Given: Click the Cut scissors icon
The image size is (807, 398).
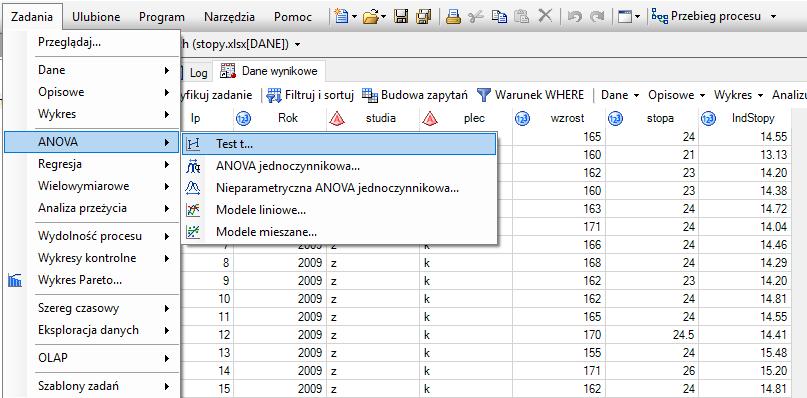Looking at the screenshot, I should pyautogui.click(x=476, y=17).
